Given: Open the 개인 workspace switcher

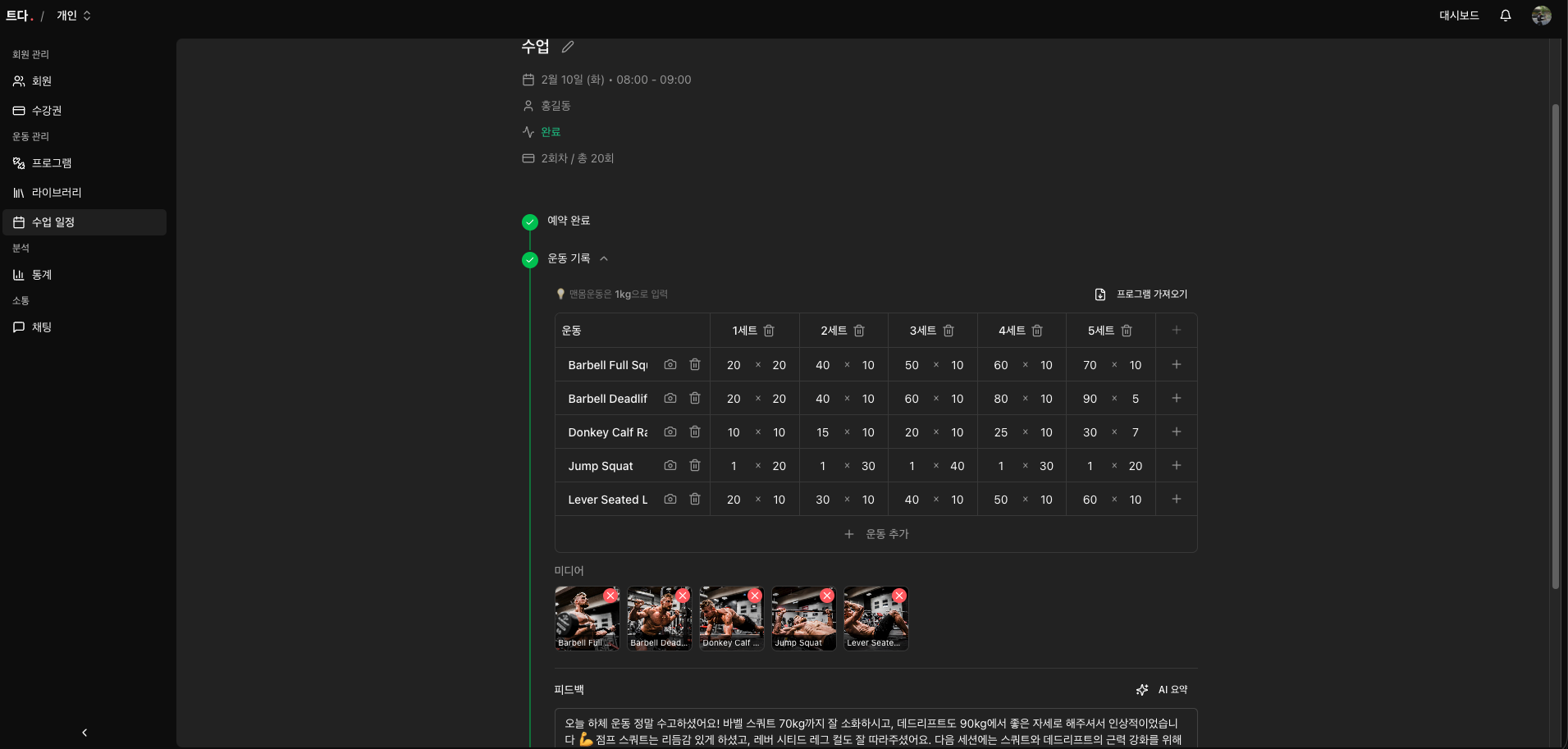Looking at the screenshot, I should pos(74,16).
